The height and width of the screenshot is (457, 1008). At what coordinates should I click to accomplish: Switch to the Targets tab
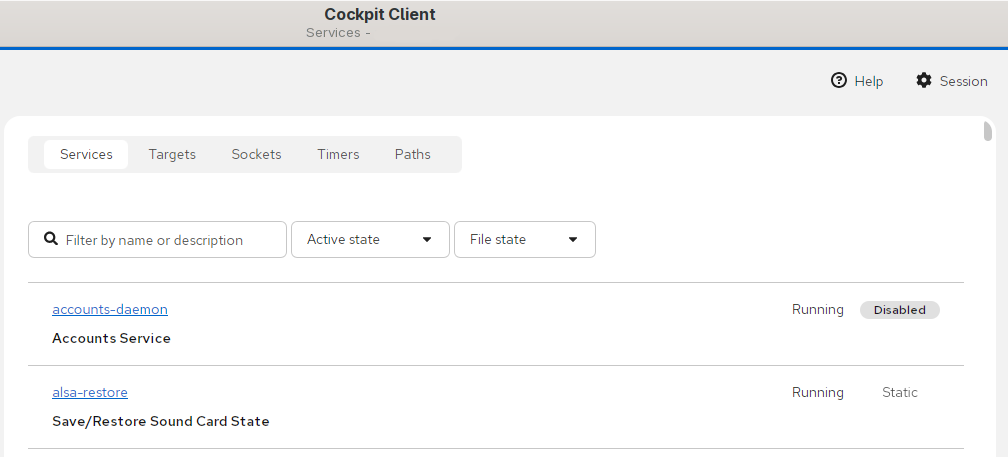point(172,154)
